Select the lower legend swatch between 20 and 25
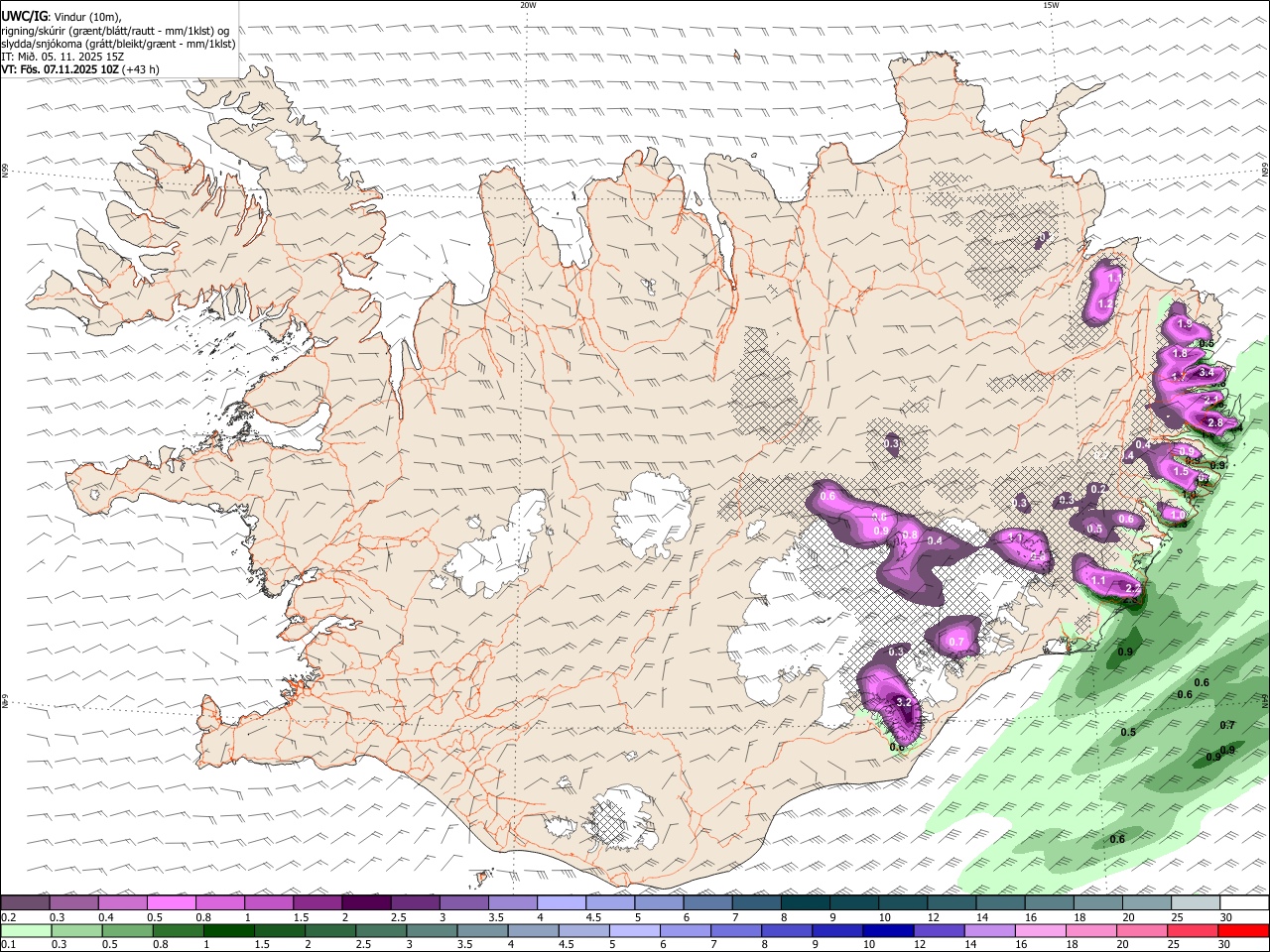1270x952 pixels. pos(1142,931)
